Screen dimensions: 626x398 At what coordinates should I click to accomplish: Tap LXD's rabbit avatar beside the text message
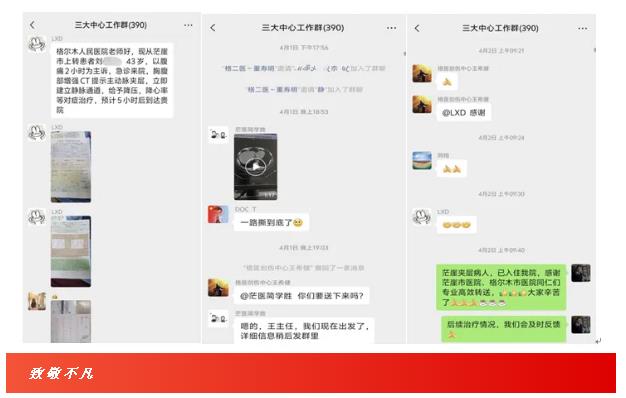(37, 44)
